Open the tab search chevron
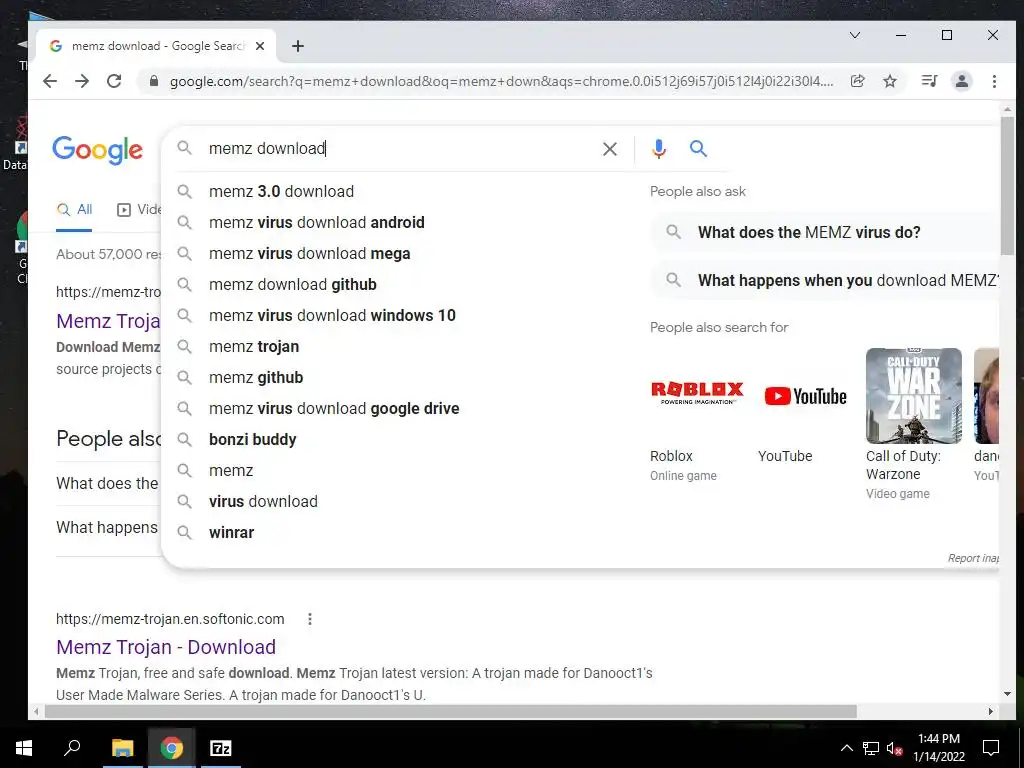 pos(855,35)
